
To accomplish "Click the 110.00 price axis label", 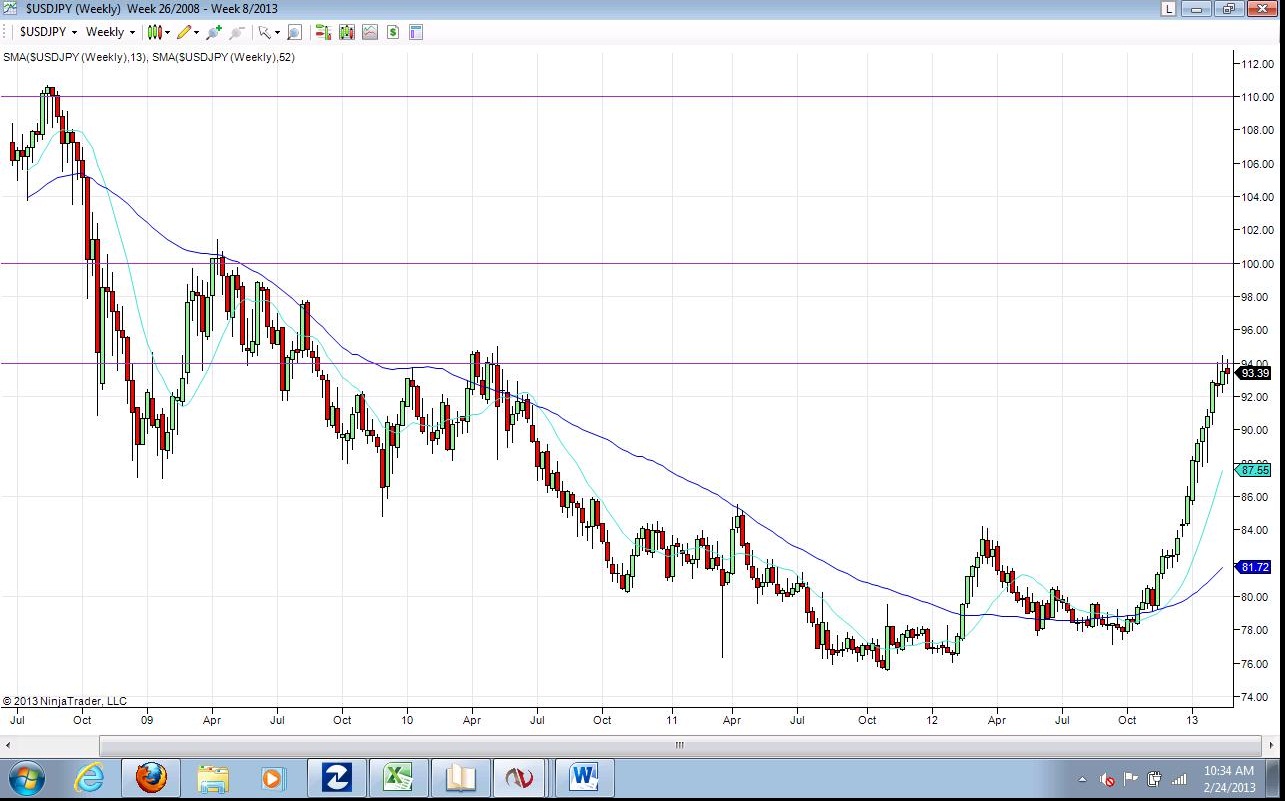I will click(x=1258, y=97).
